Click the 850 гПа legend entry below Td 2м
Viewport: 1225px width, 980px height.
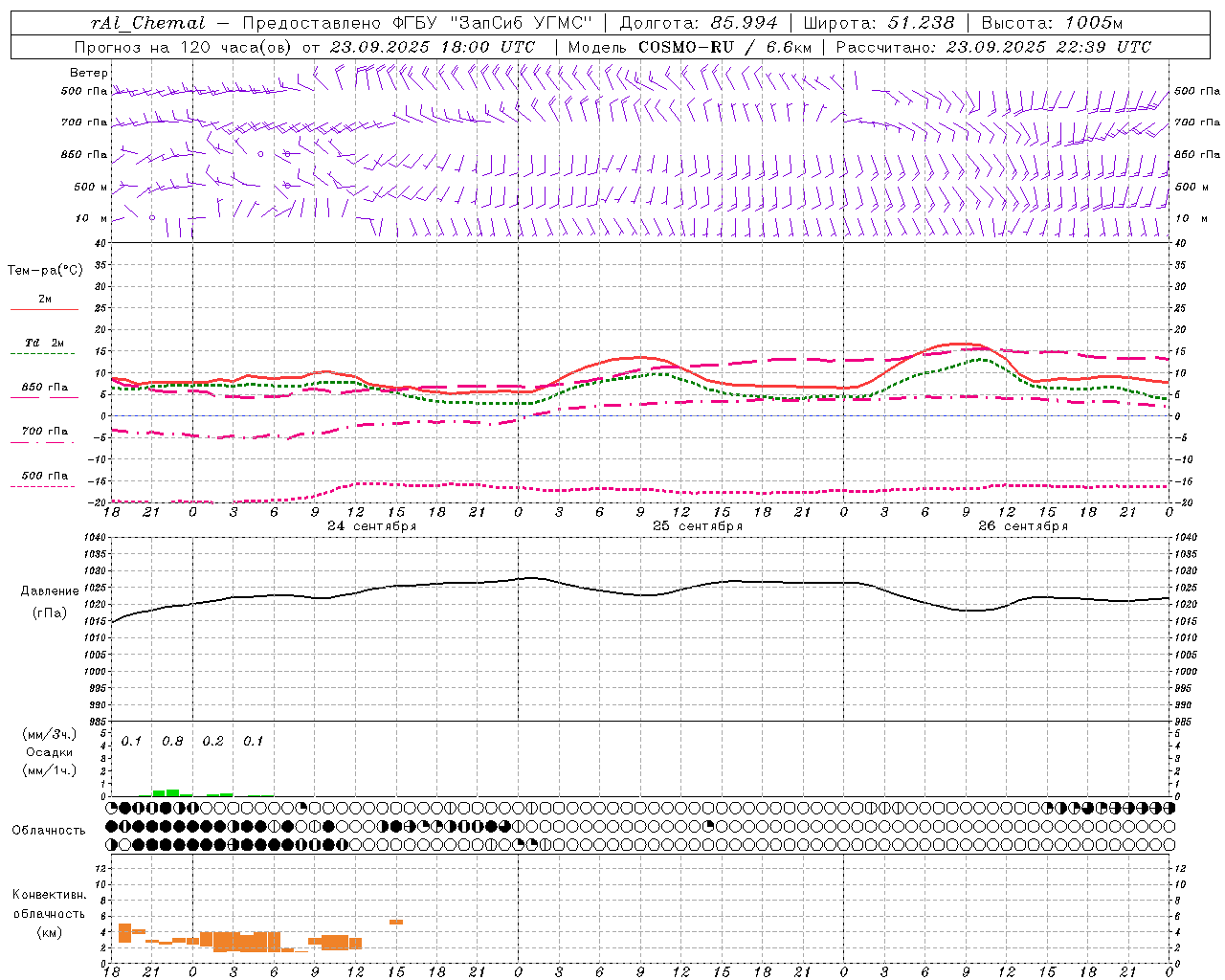[x=45, y=388]
